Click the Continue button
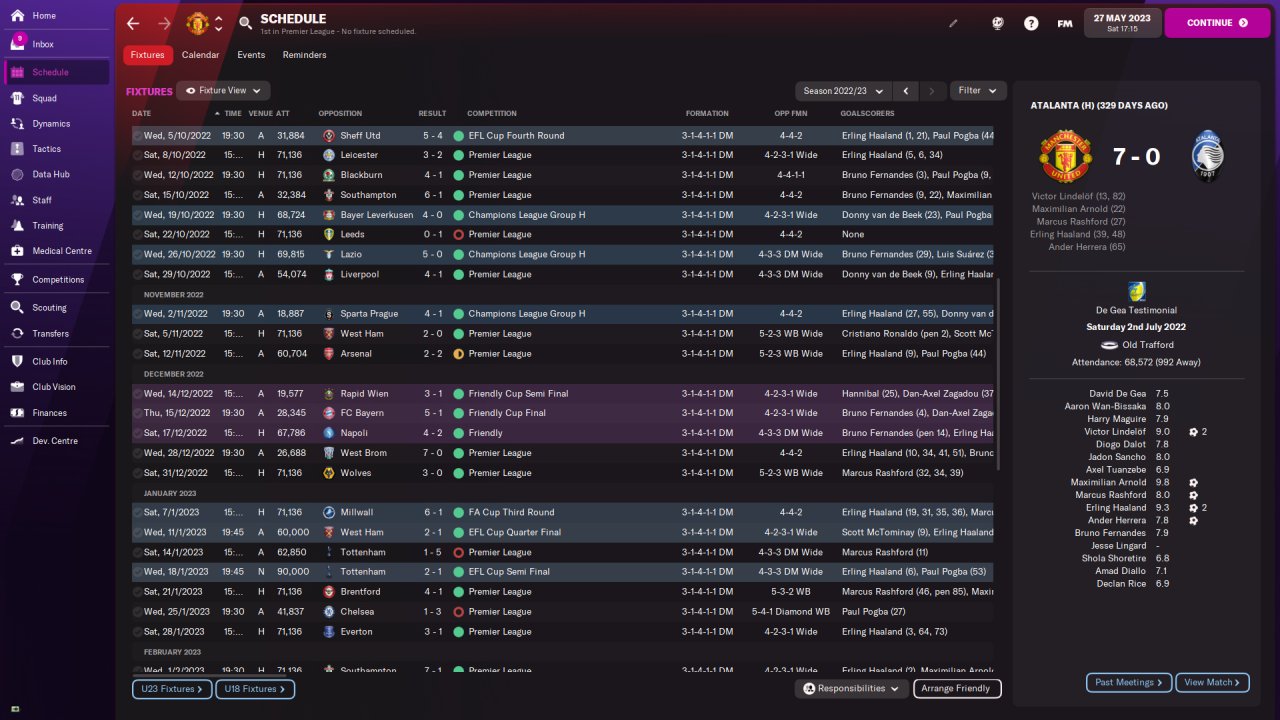Screen dimensions: 1280x720 point(1217,23)
